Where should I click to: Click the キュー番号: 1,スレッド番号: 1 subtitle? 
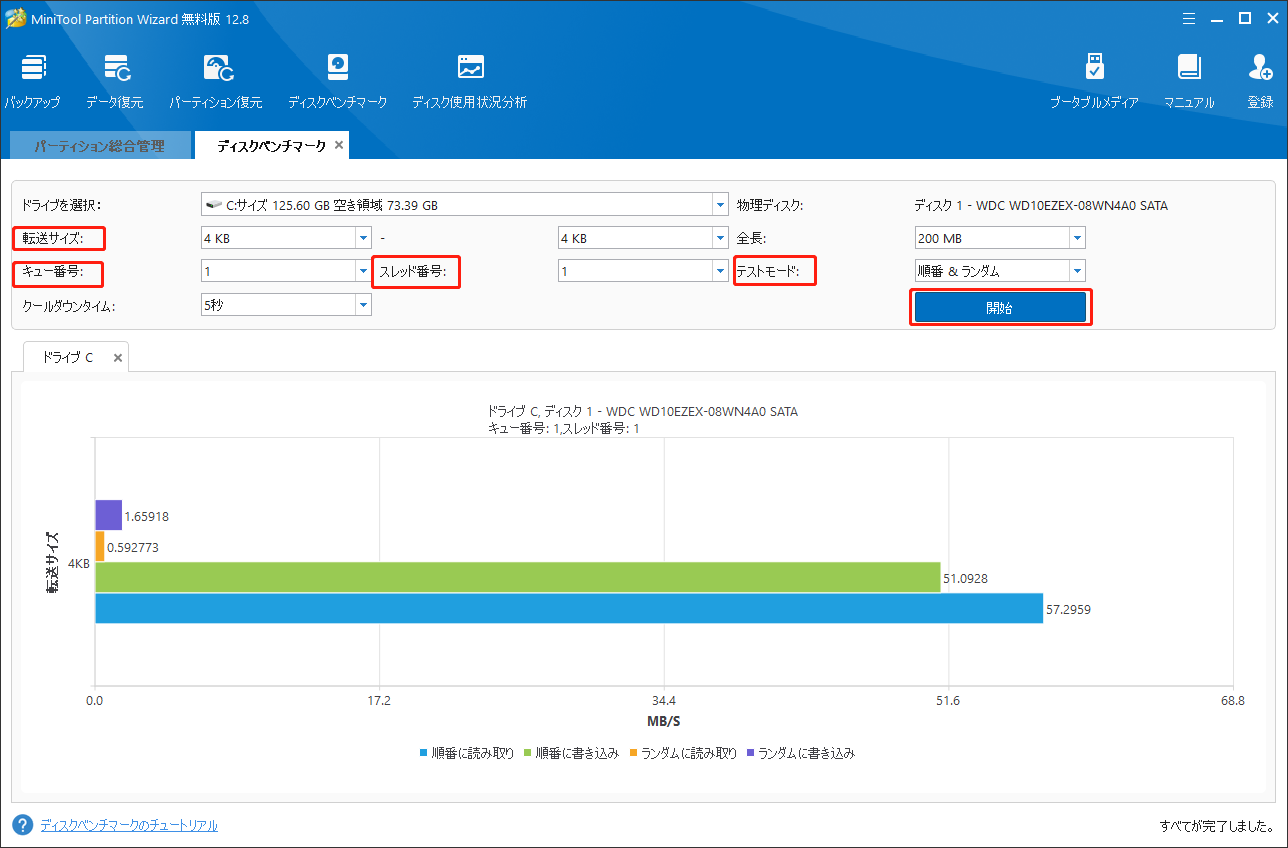tap(563, 428)
